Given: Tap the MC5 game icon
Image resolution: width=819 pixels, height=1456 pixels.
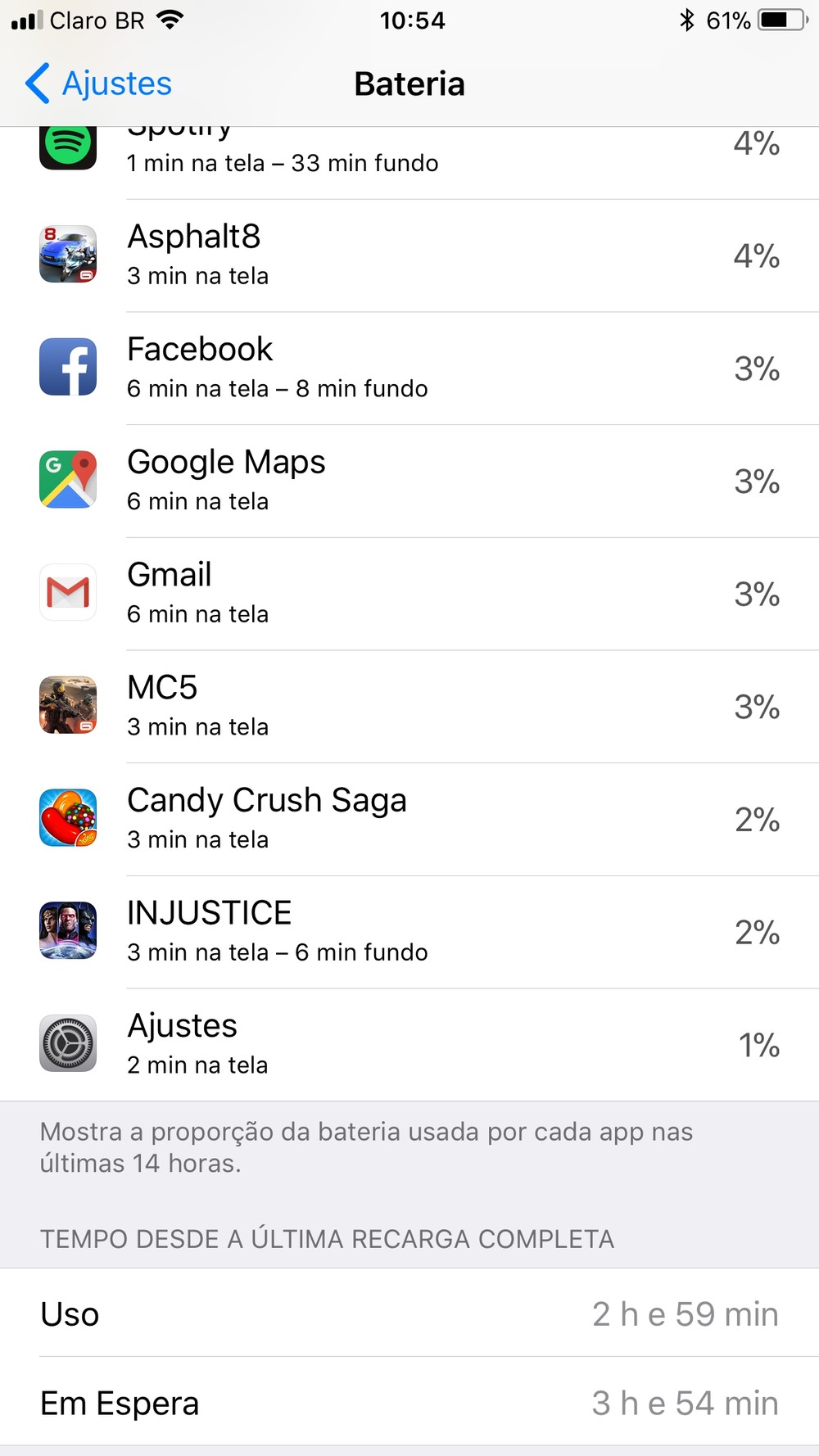Looking at the screenshot, I should click(x=68, y=705).
